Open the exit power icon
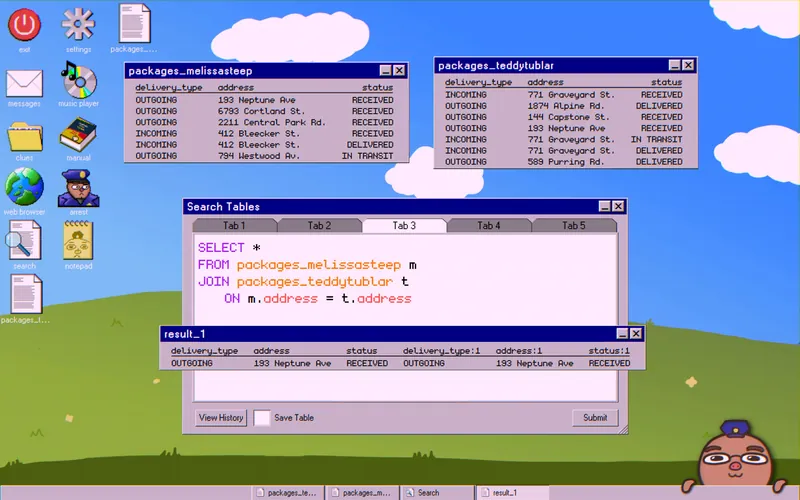 click(x=24, y=24)
